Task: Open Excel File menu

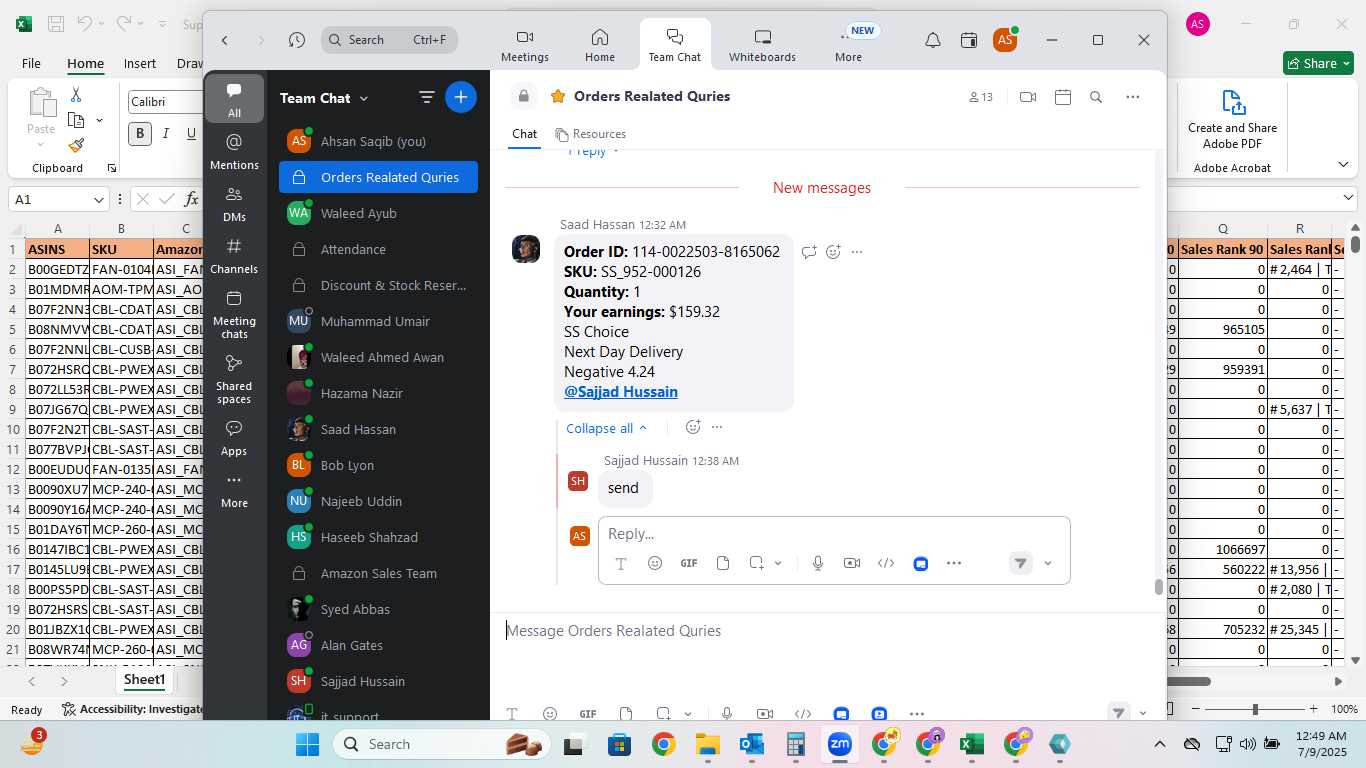Action: tap(31, 63)
